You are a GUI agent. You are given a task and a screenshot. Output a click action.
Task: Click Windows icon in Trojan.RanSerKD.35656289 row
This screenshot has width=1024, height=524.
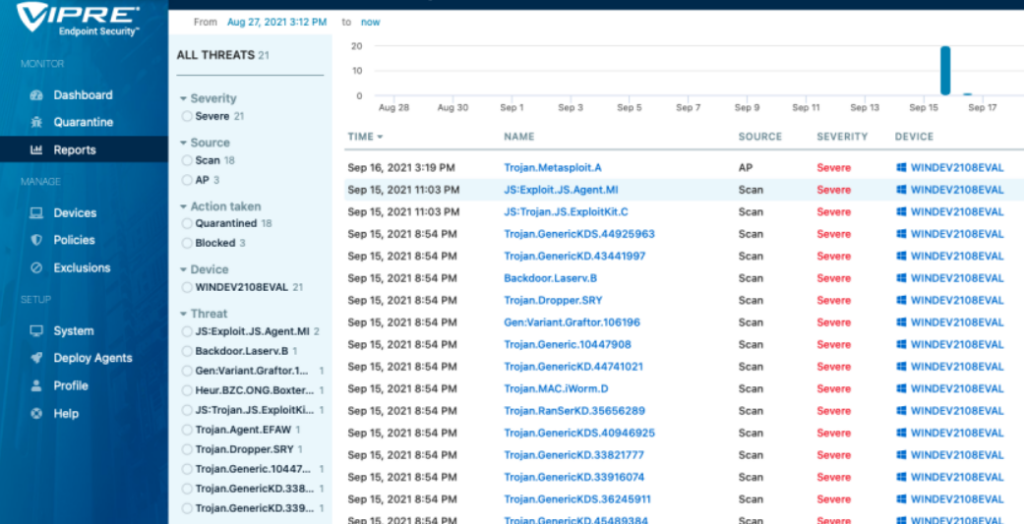point(901,411)
